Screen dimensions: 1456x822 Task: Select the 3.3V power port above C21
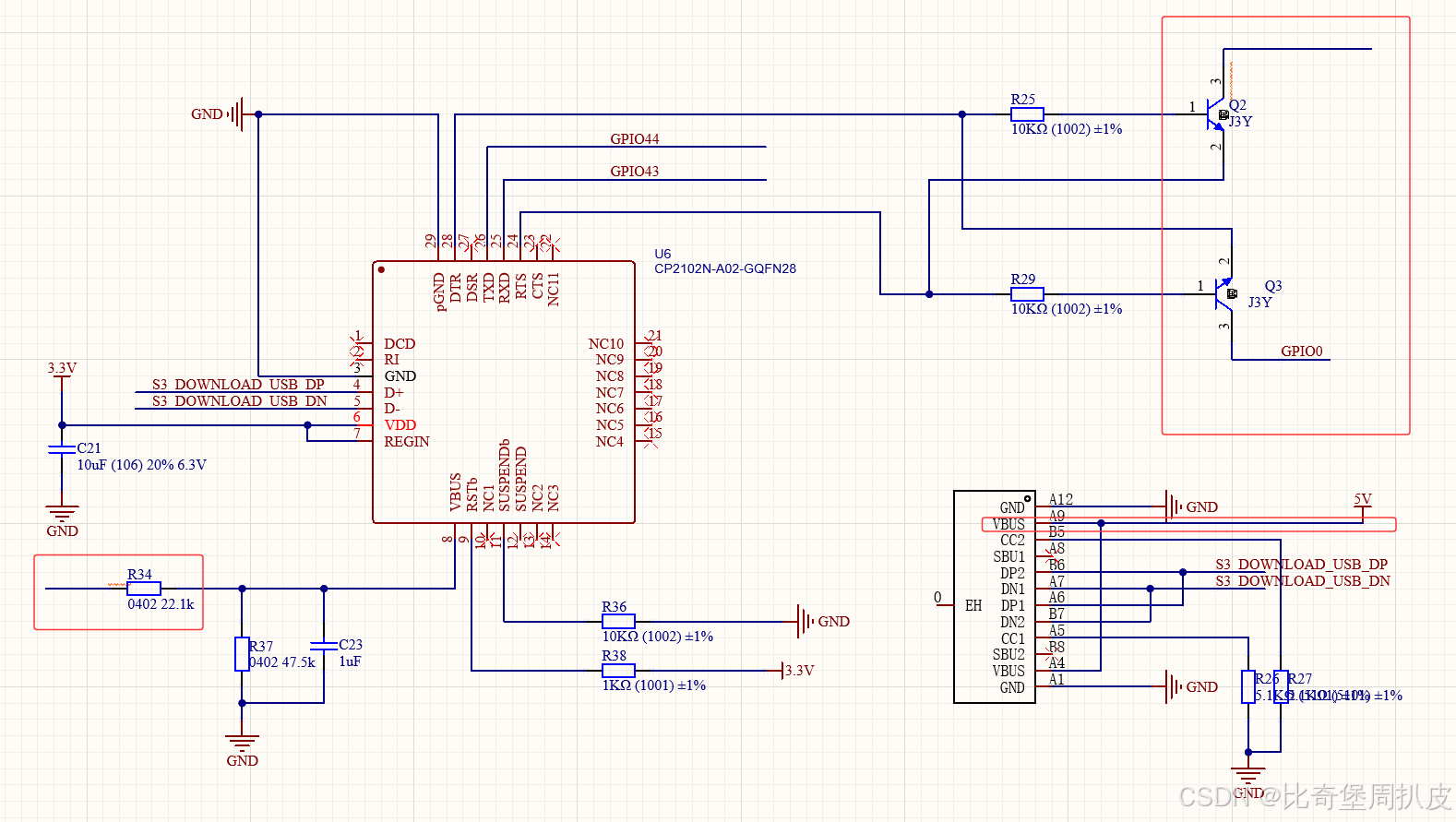(62, 372)
